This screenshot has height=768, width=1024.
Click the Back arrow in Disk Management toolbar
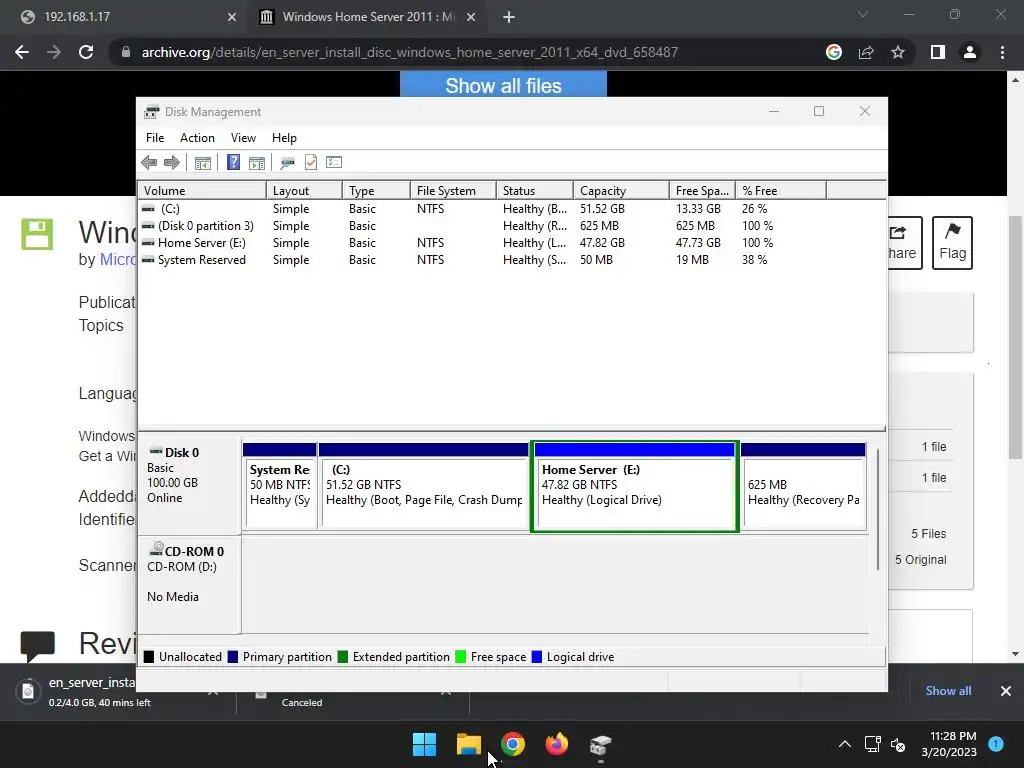click(149, 163)
